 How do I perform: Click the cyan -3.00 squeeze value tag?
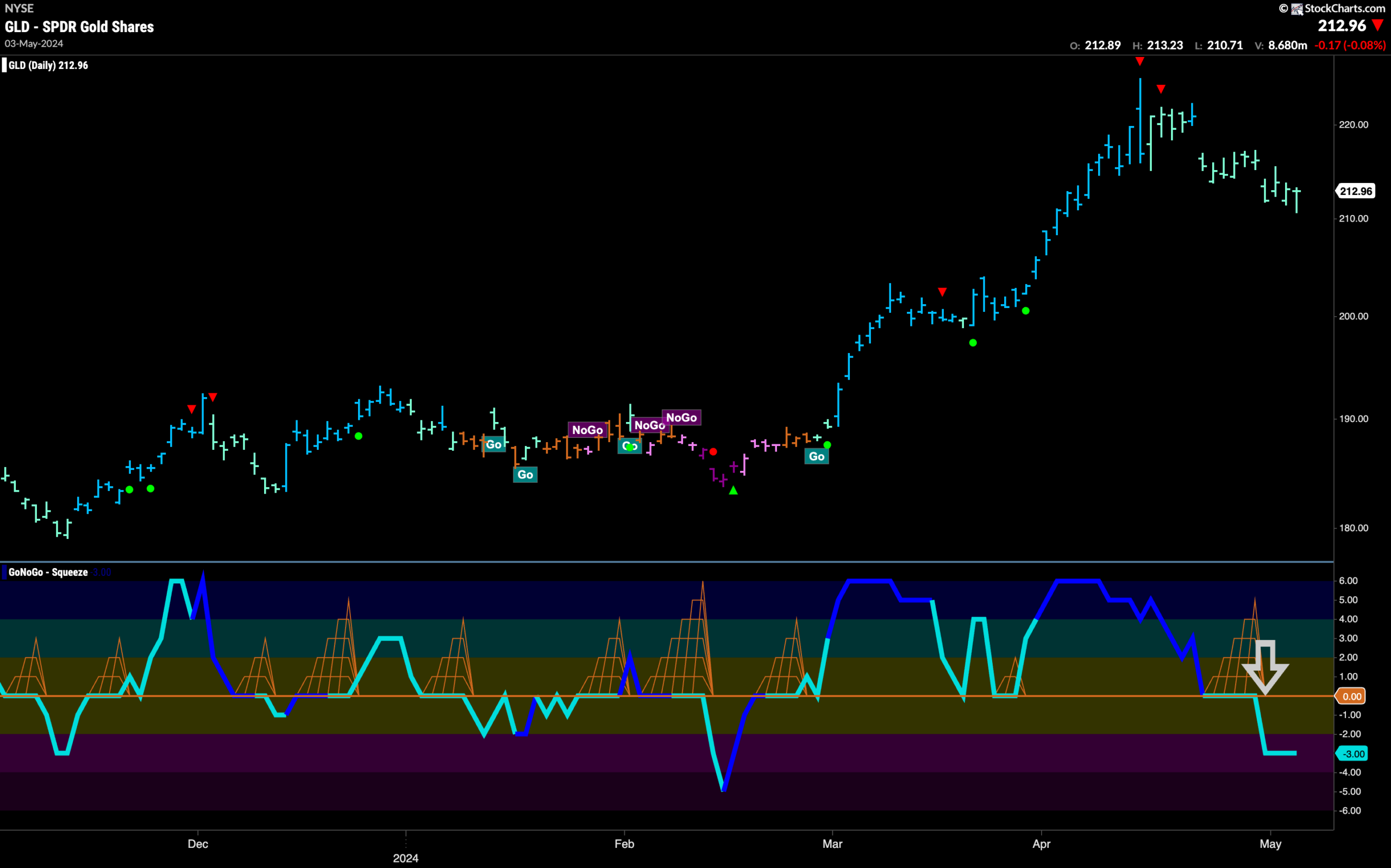coord(1352,754)
